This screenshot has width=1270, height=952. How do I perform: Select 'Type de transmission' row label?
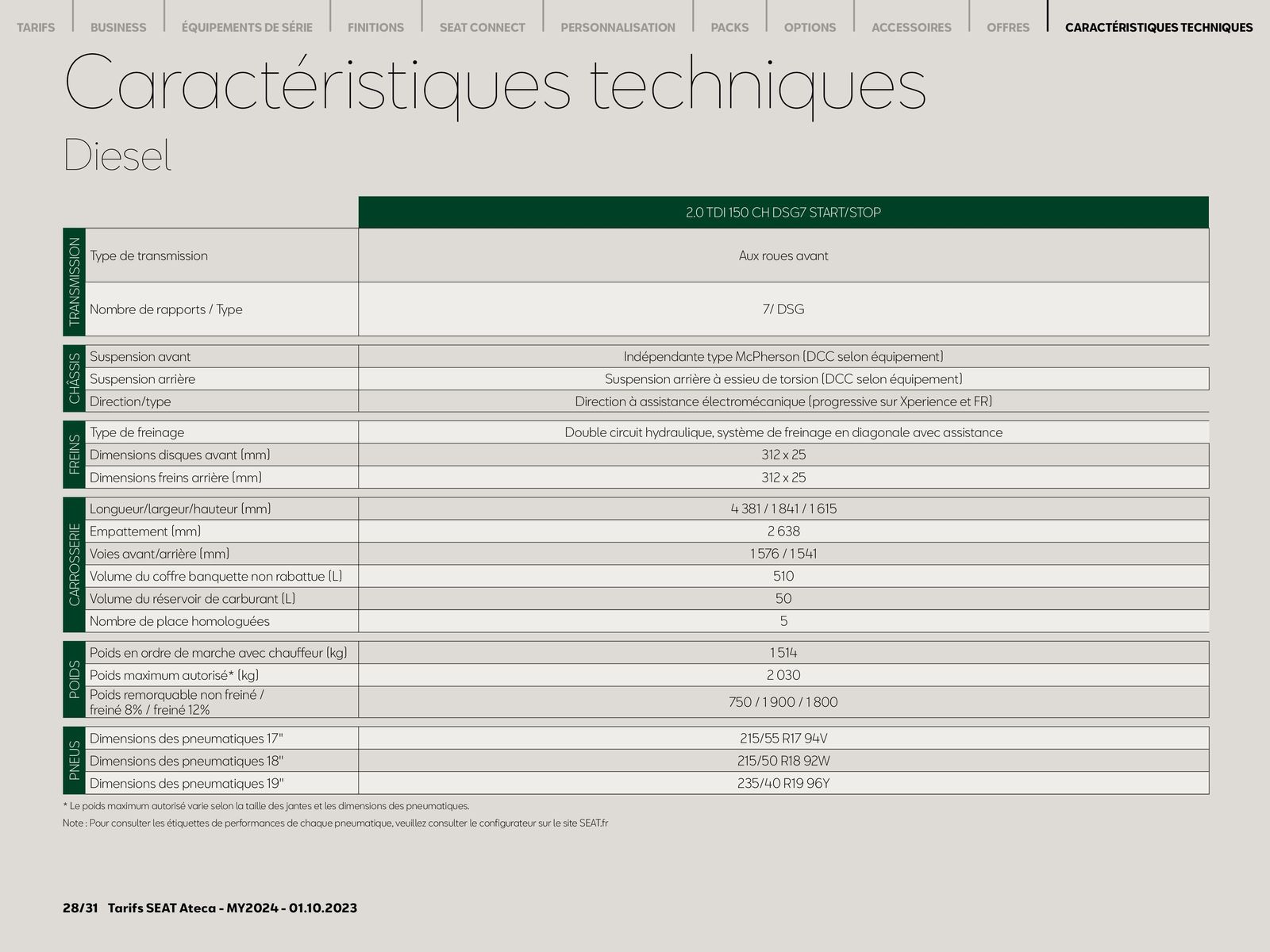point(148,255)
